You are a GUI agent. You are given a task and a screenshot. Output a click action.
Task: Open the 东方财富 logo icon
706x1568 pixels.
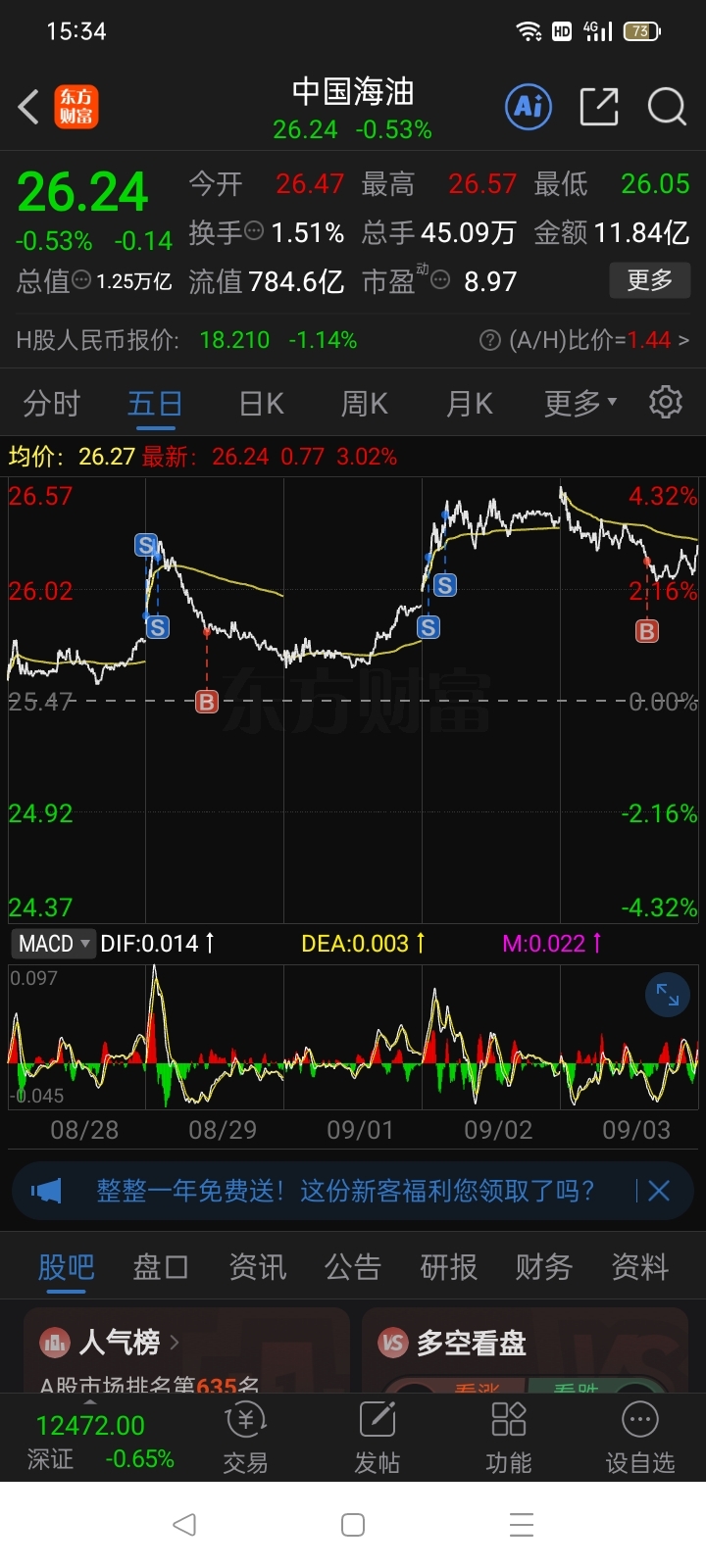[x=76, y=107]
